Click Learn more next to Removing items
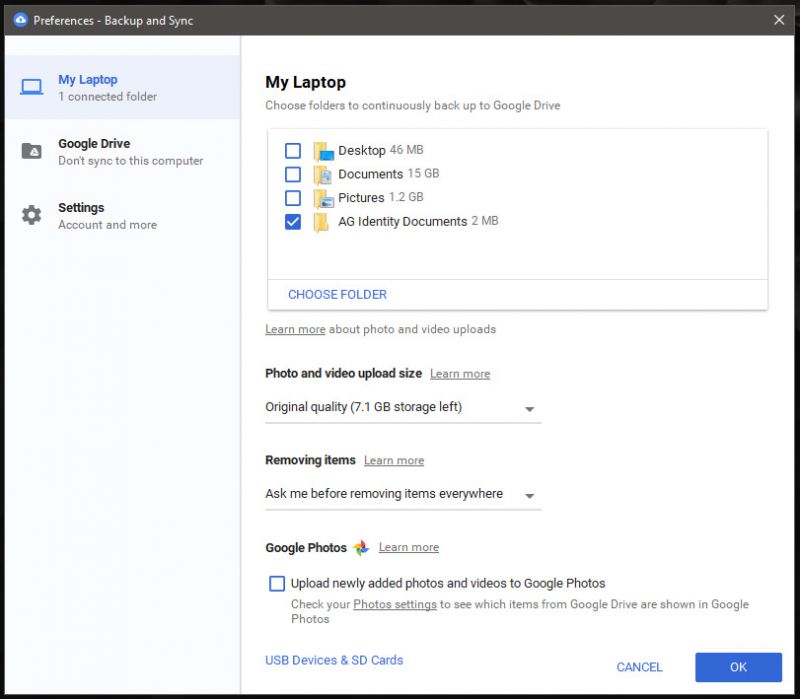 tap(394, 460)
